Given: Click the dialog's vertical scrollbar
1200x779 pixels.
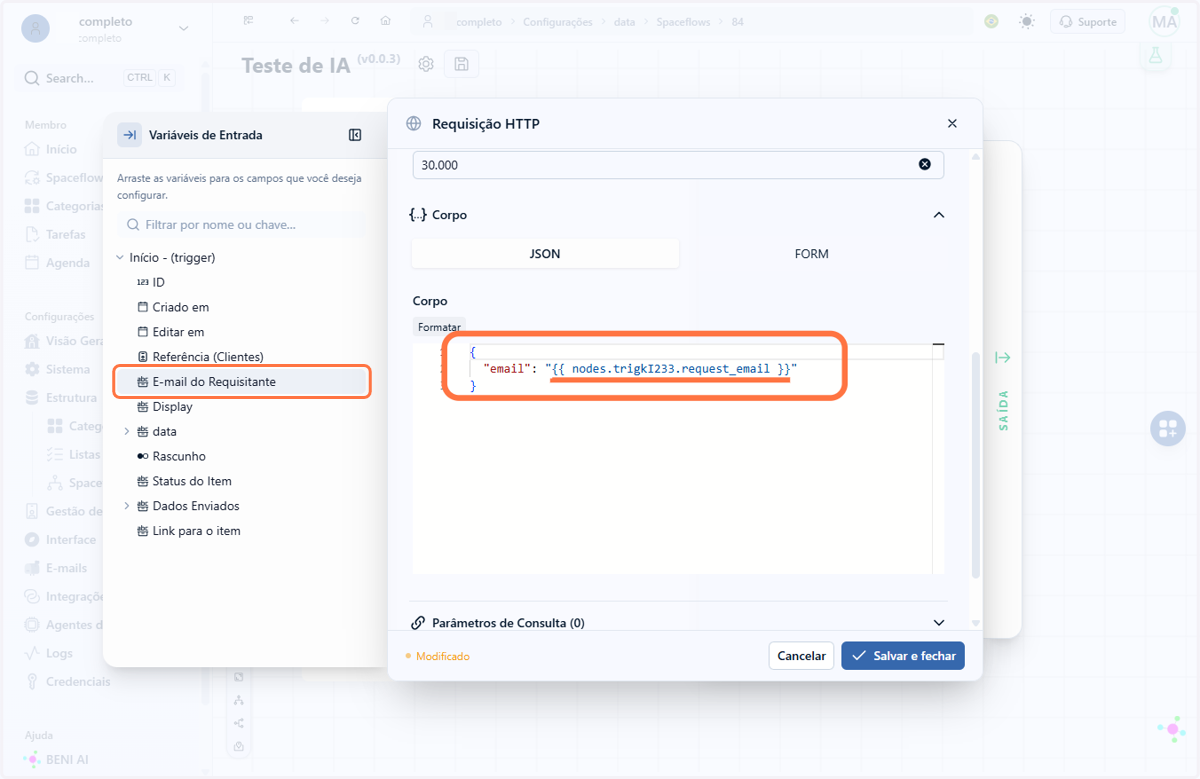Looking at the screenshot, I should [976, 463].
